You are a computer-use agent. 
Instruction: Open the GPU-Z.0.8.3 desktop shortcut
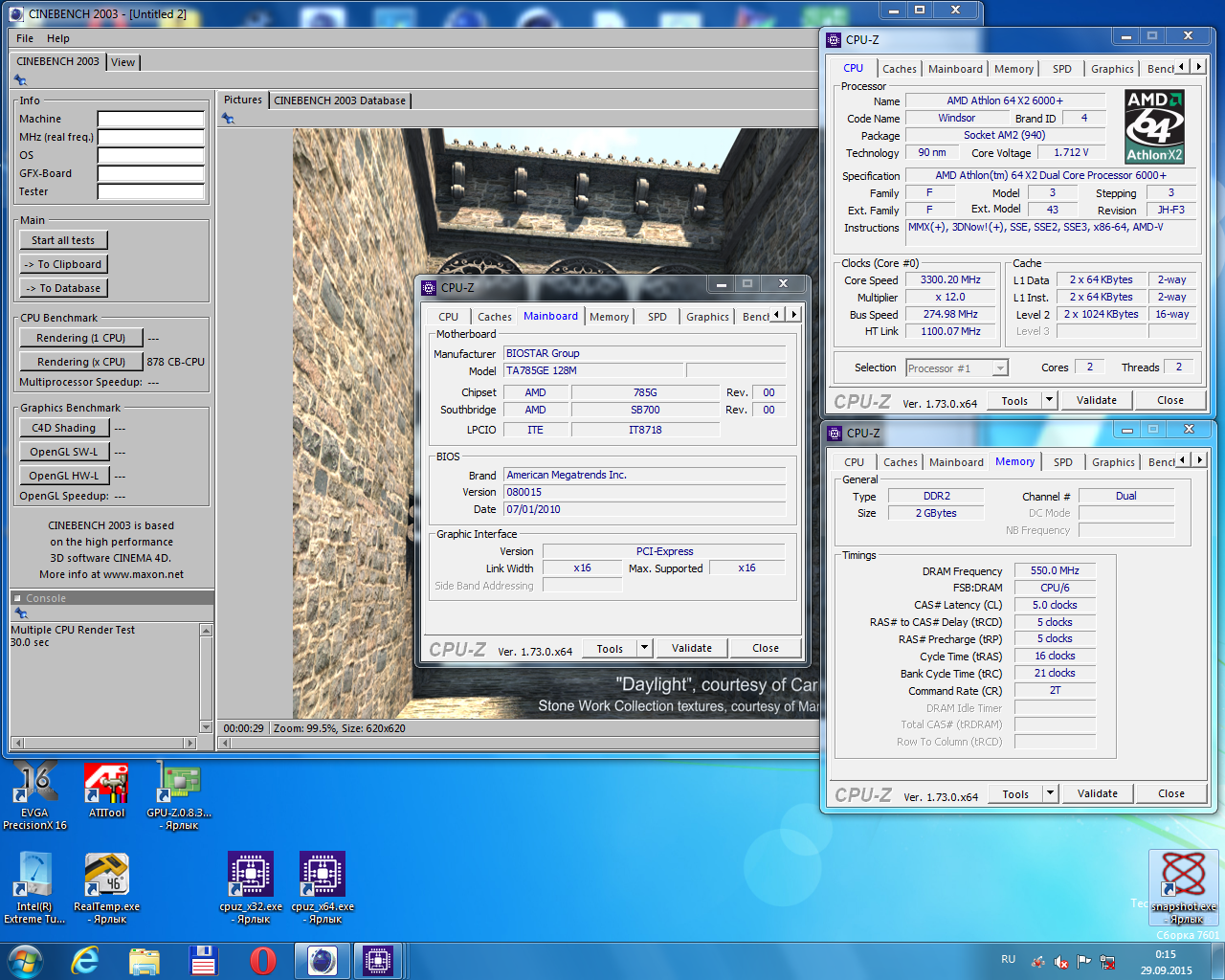coord(179,795)
